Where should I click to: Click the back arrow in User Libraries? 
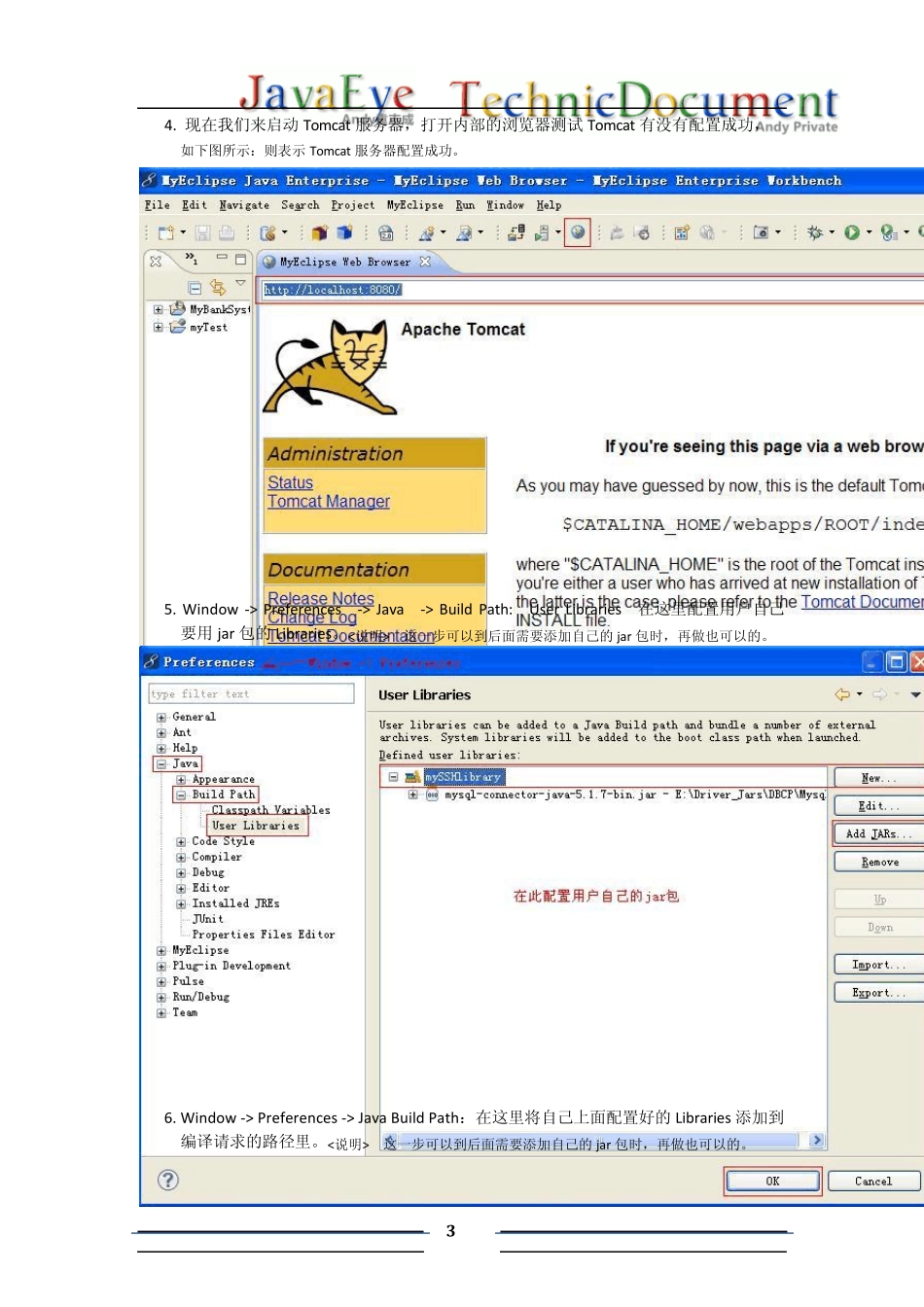842,694
